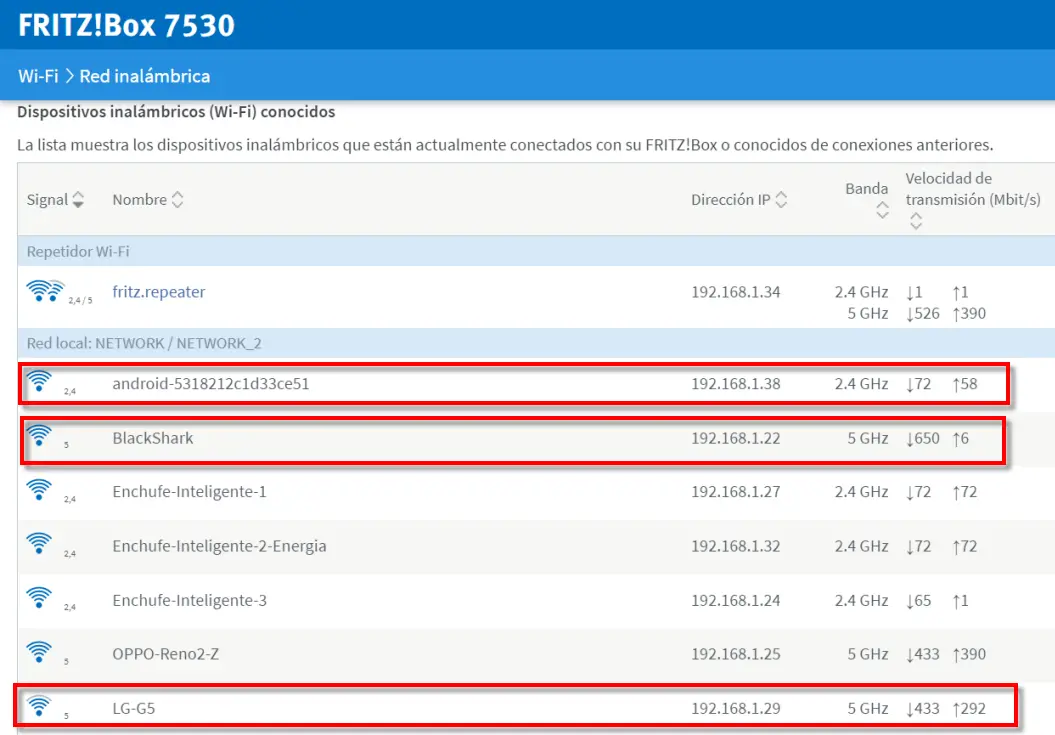Click the FRITZ!Box 7530 title
Screen dimensions: 1055x735
point(126,25)
